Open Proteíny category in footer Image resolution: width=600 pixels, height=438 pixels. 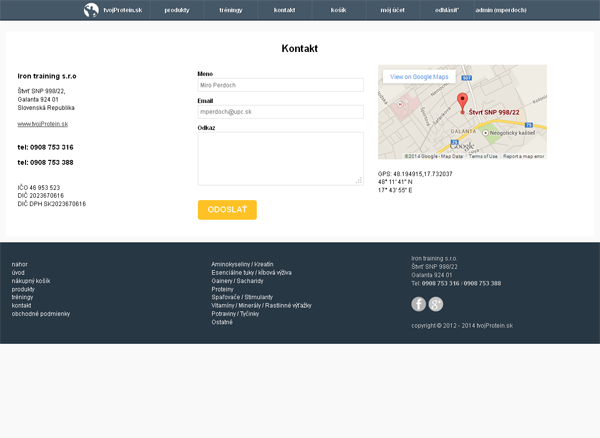222,289
